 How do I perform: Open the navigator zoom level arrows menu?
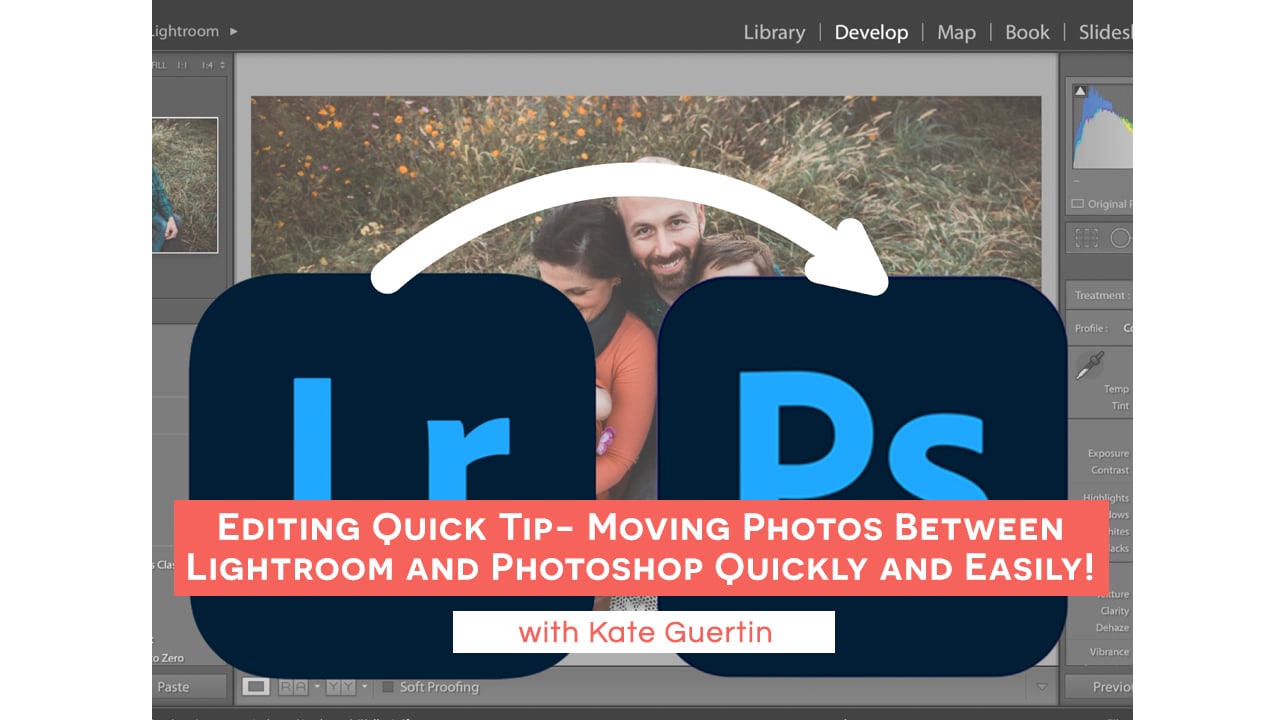pyautogui.click(x=222, y=65)
